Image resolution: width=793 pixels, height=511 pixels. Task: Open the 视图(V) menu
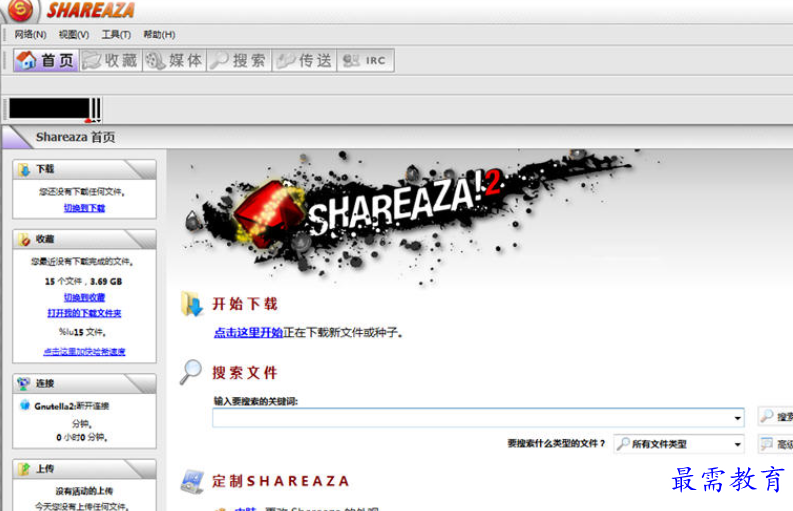(74, 34)
